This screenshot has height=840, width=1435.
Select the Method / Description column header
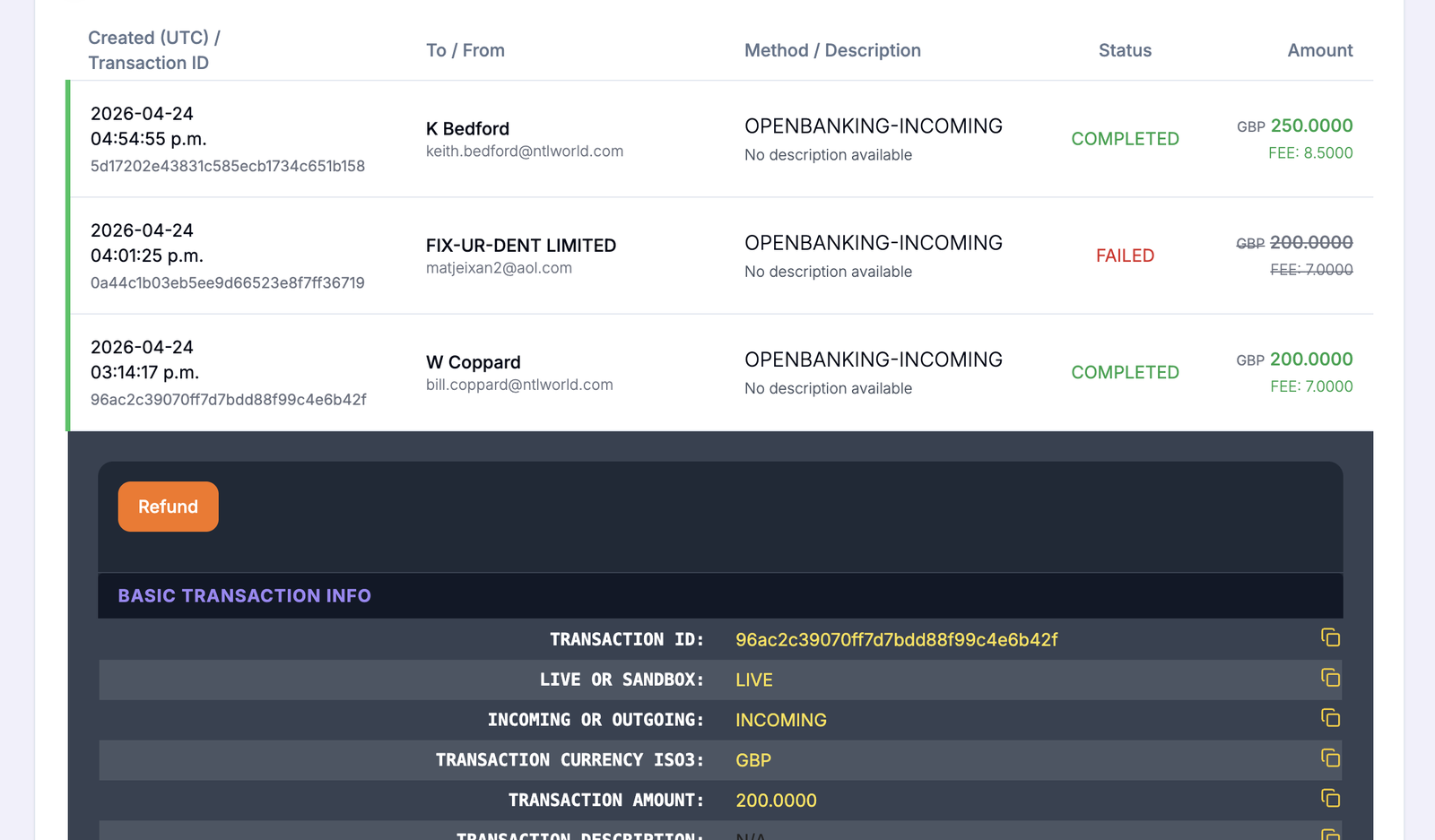point(832,50)
